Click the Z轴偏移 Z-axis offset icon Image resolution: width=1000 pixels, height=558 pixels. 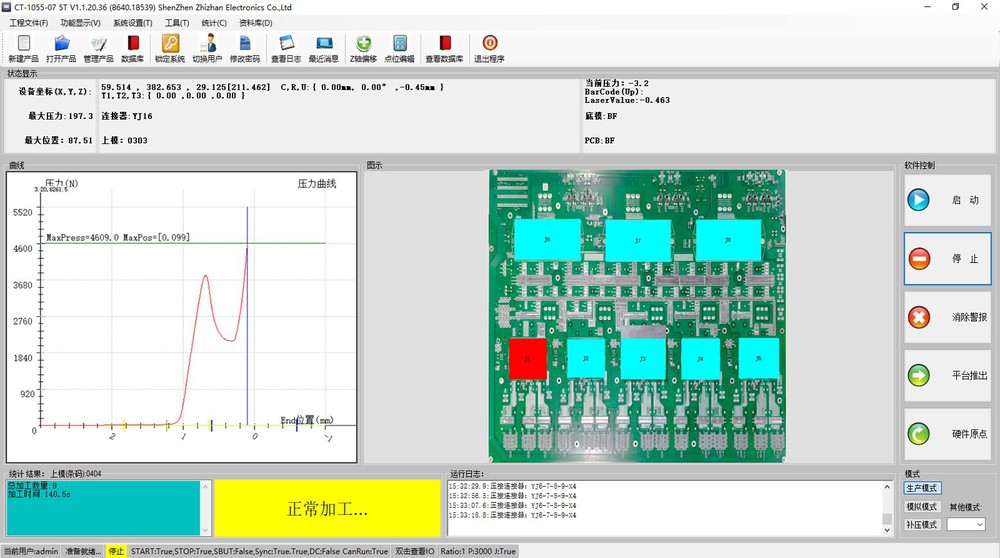coord(363,48)
